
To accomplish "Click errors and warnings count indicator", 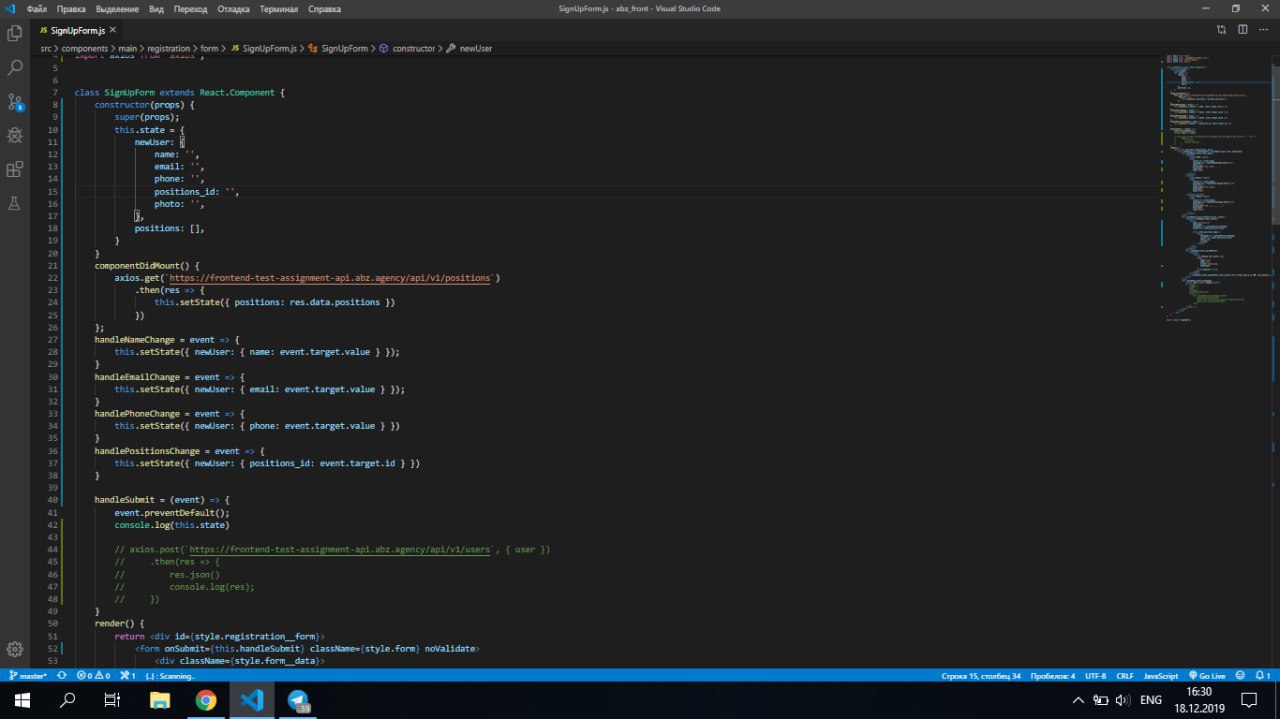I will (x=93, y=676).
